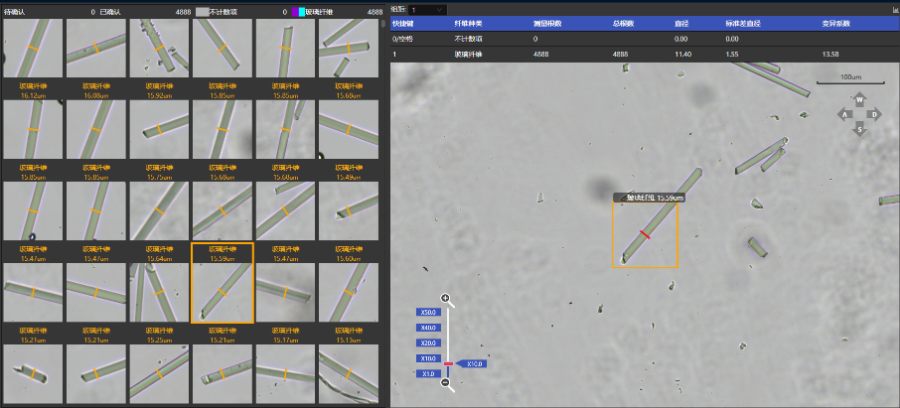
Task: Click the 15.59um fiber label tag in view
Action: [649, 197]
